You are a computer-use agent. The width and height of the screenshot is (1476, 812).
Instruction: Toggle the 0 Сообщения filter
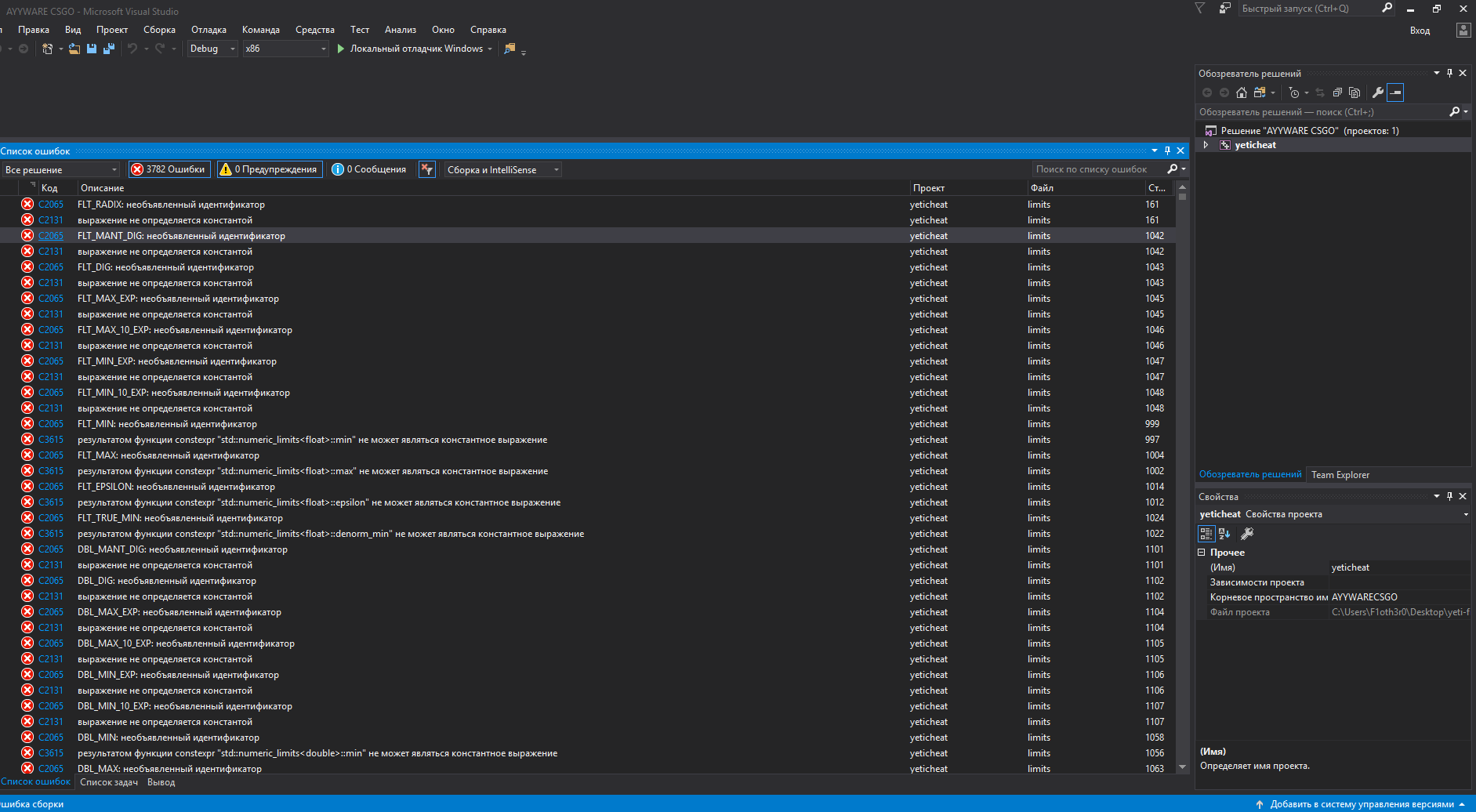(x=369, y=169)
